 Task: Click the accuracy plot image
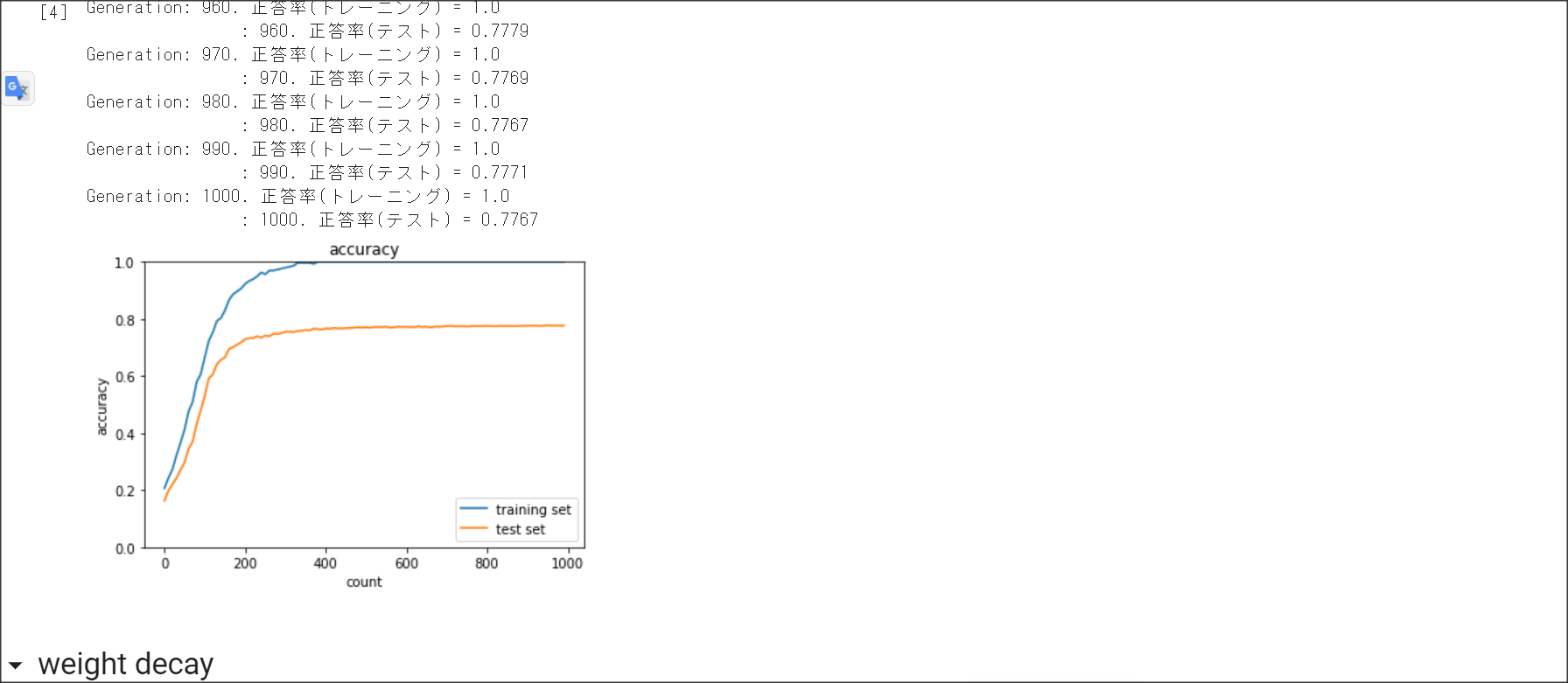click(x=339, y=415)
